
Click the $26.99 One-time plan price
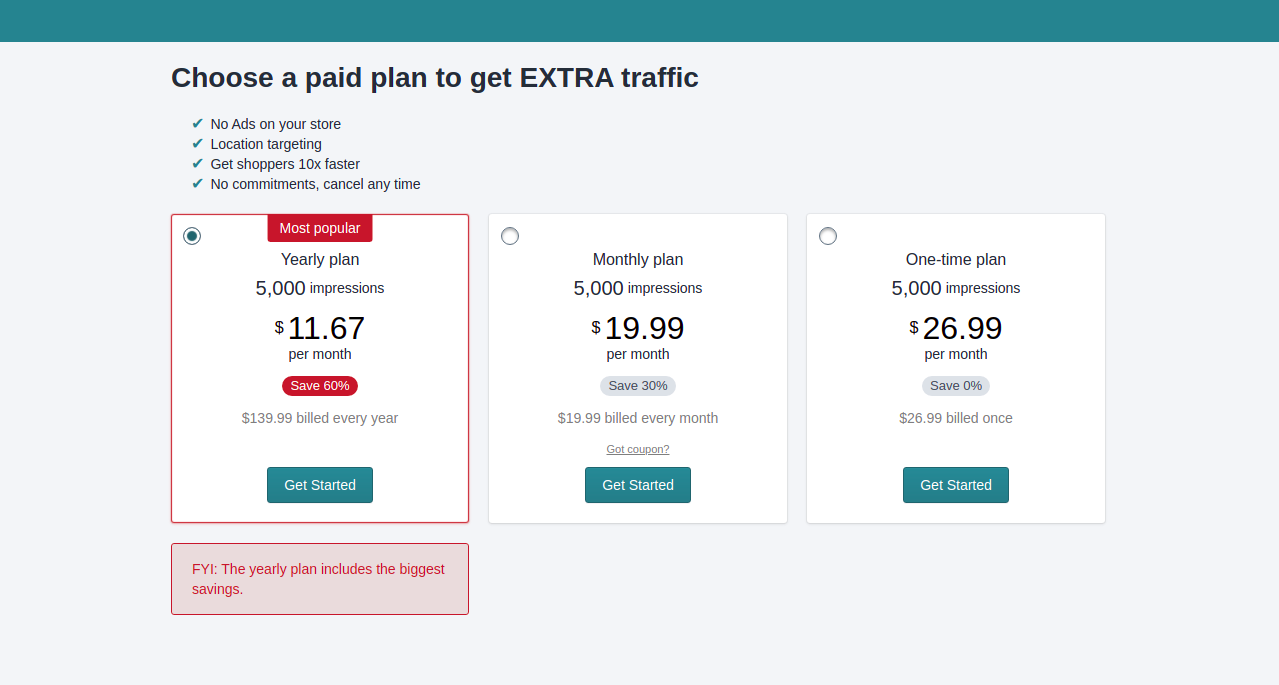pos(961,328)
